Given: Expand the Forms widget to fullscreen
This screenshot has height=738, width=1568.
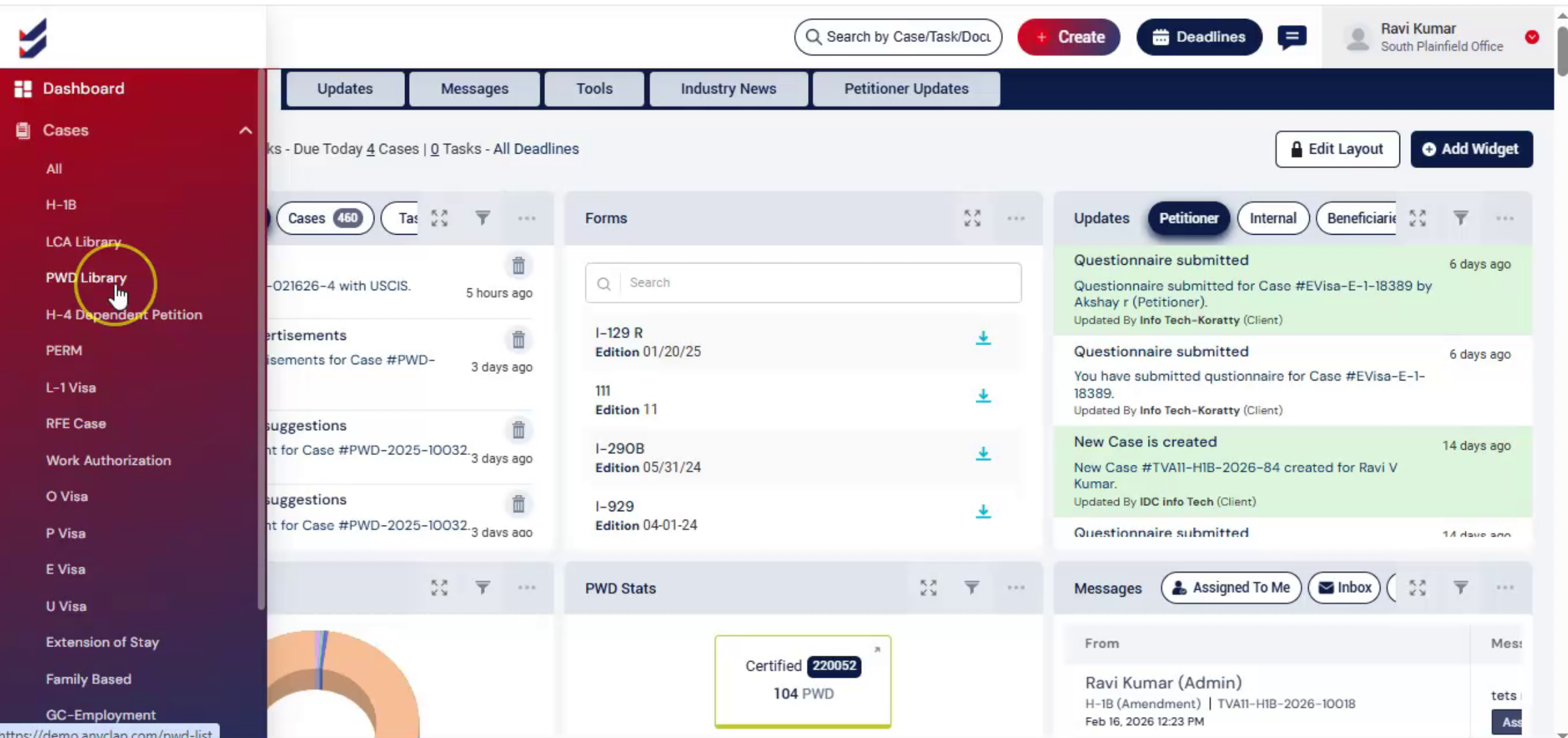Looking at the screenshot, I should pyautogui.click(x=972, y=218).
